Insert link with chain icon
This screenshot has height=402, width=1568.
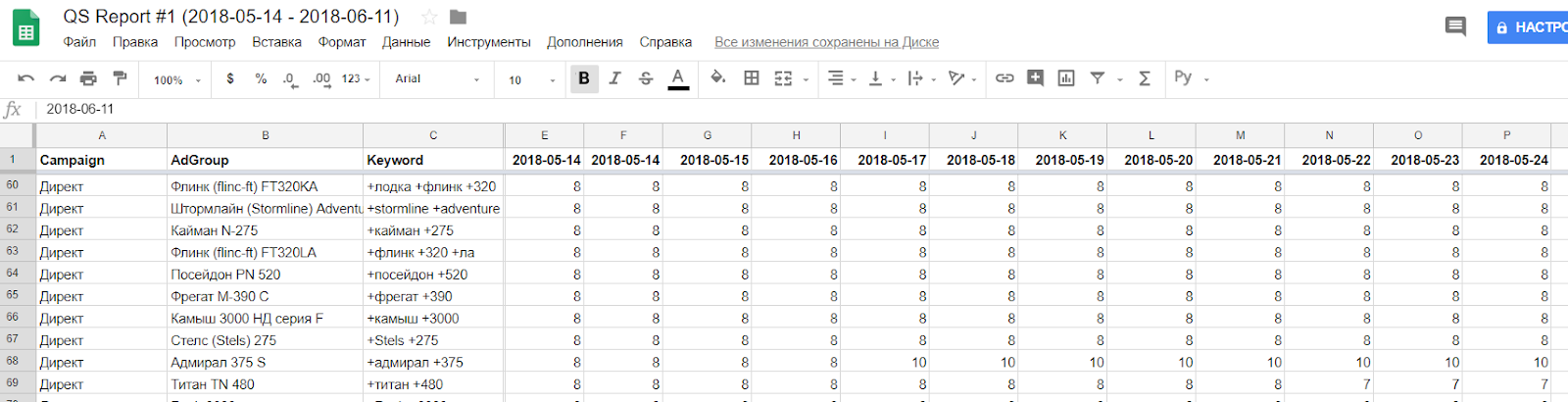[1004, 78]
